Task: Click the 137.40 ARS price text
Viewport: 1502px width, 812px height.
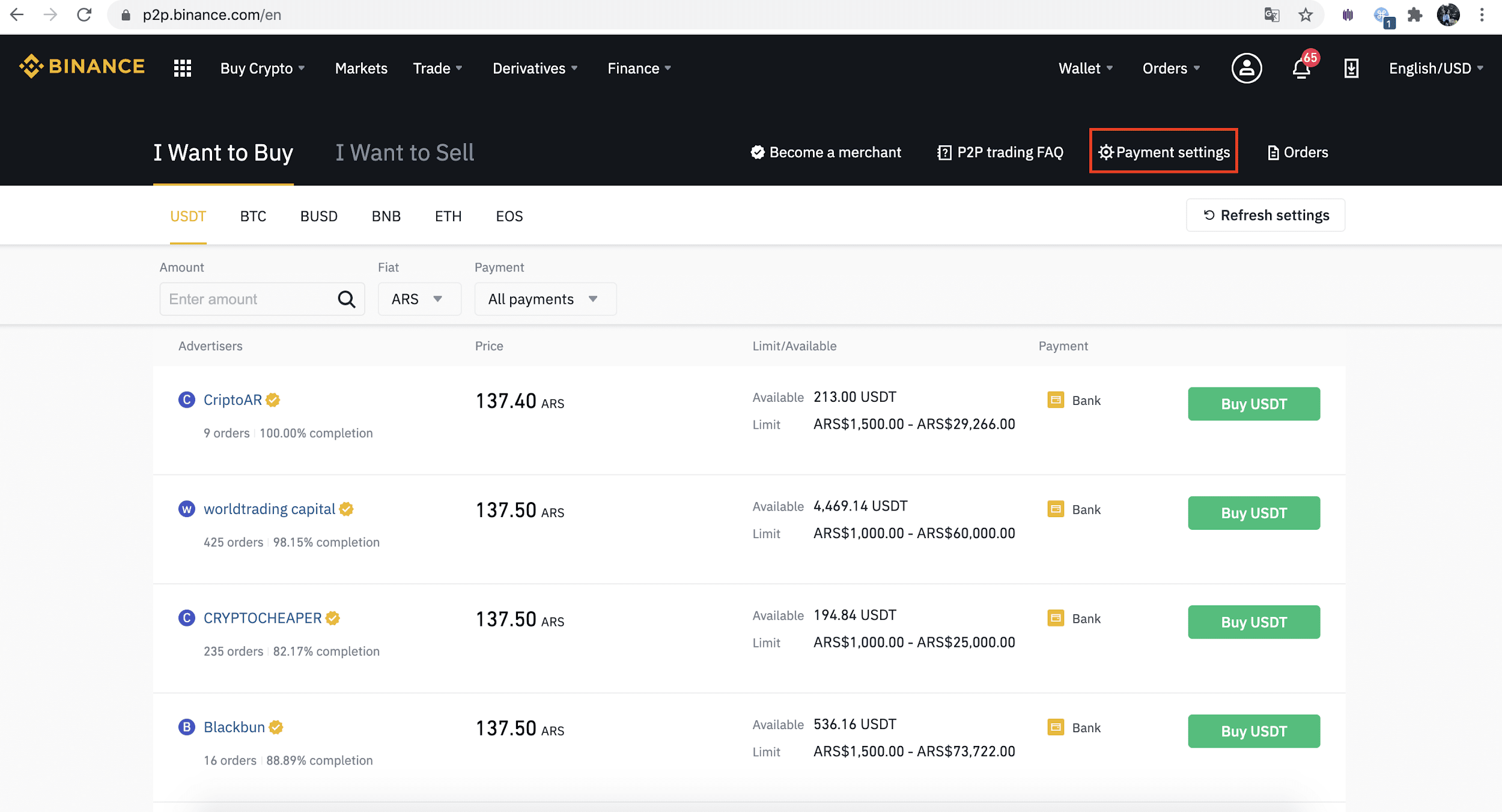Action: click(x=520, y=401)
